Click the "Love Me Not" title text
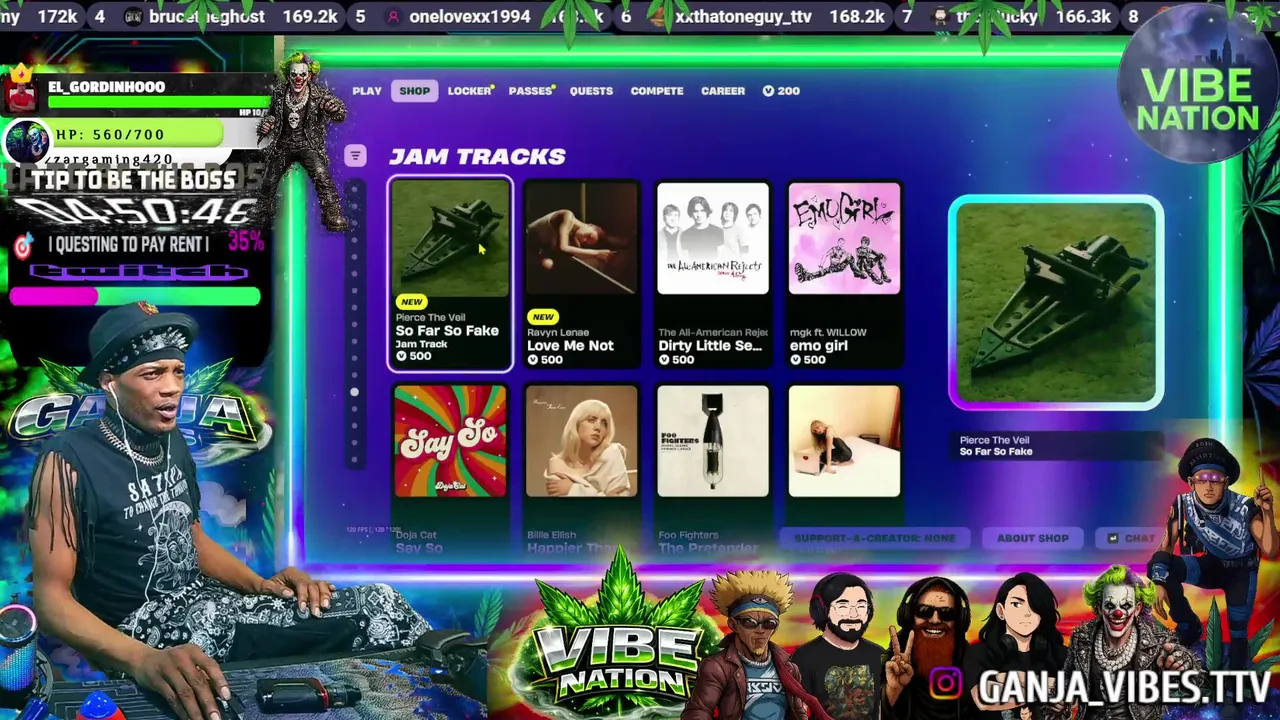 pos(570,346)
